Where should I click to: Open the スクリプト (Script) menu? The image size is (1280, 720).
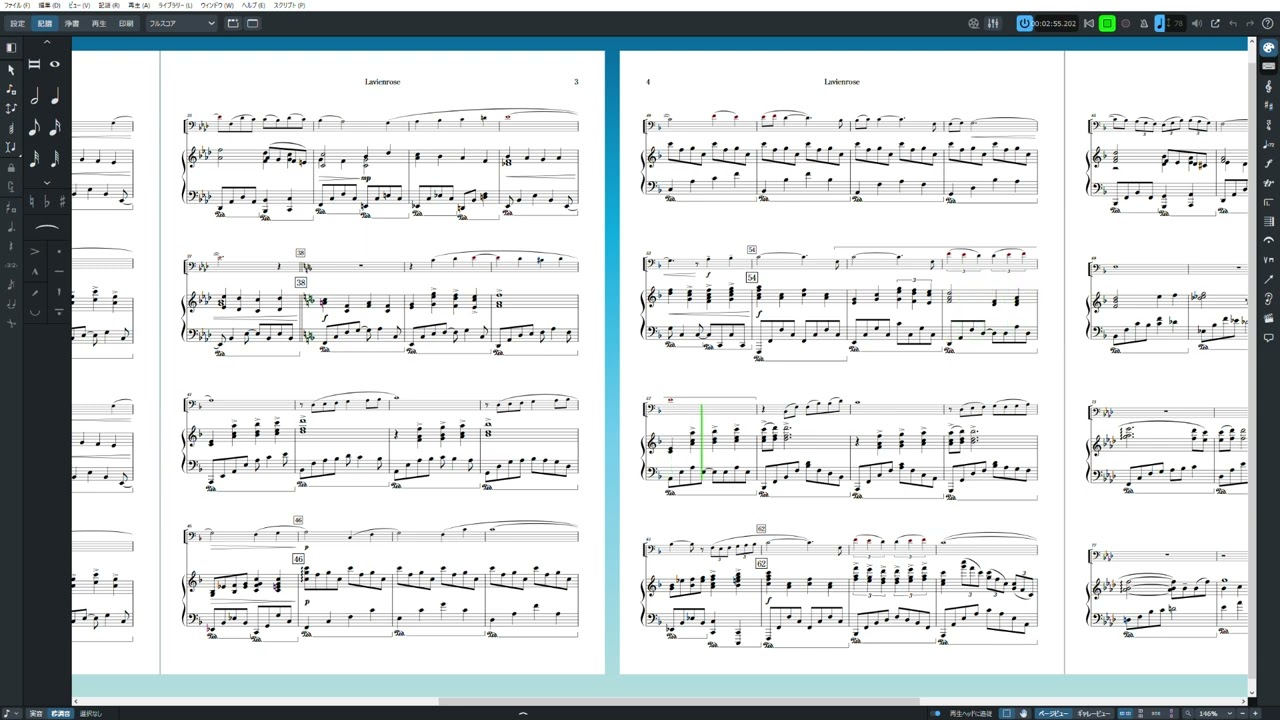(x=289, y=5)
